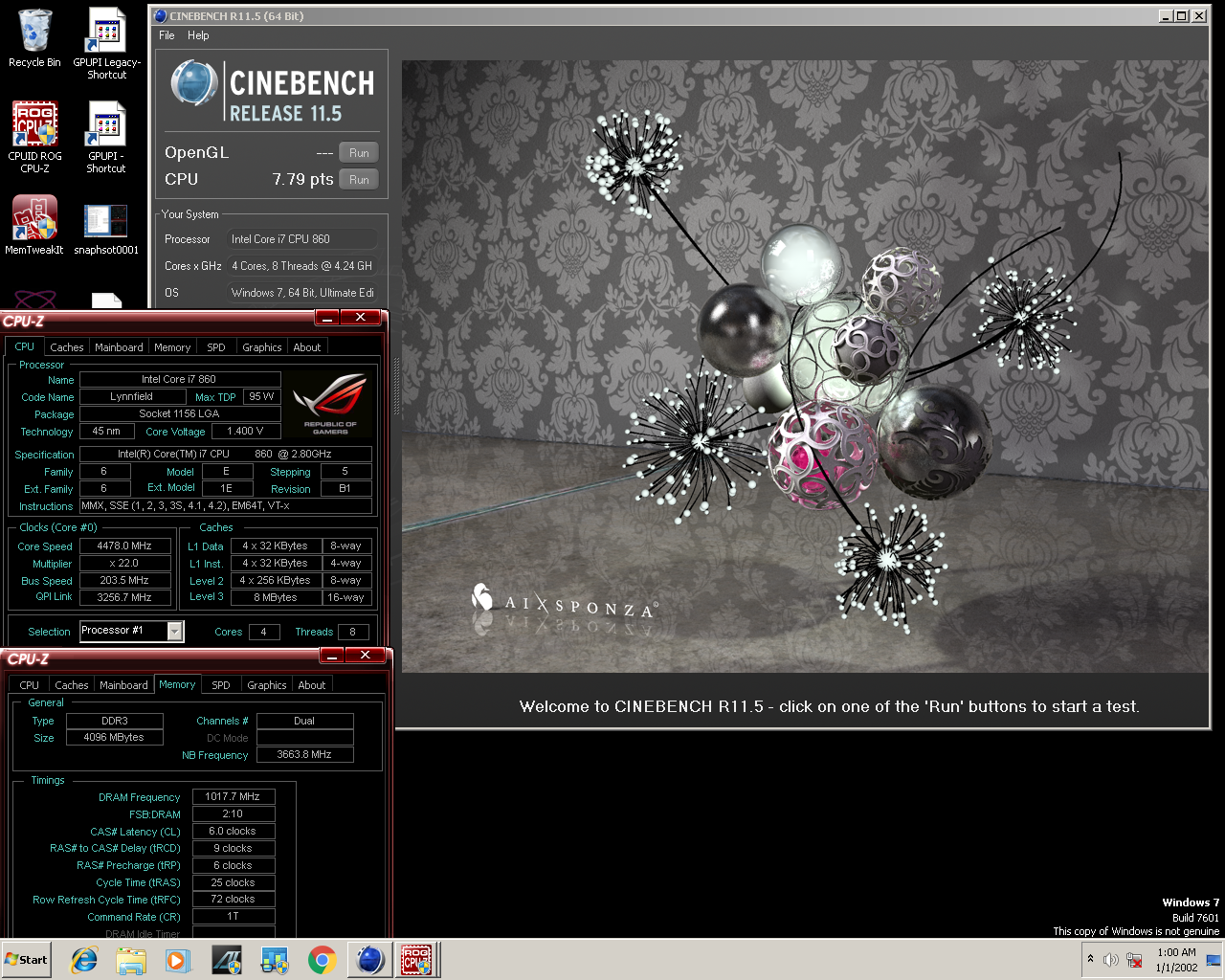Screen dimensions: 1225x980
Task: Open the GPUPI Legacy shortcut icon
Action: tap(106, 43)
